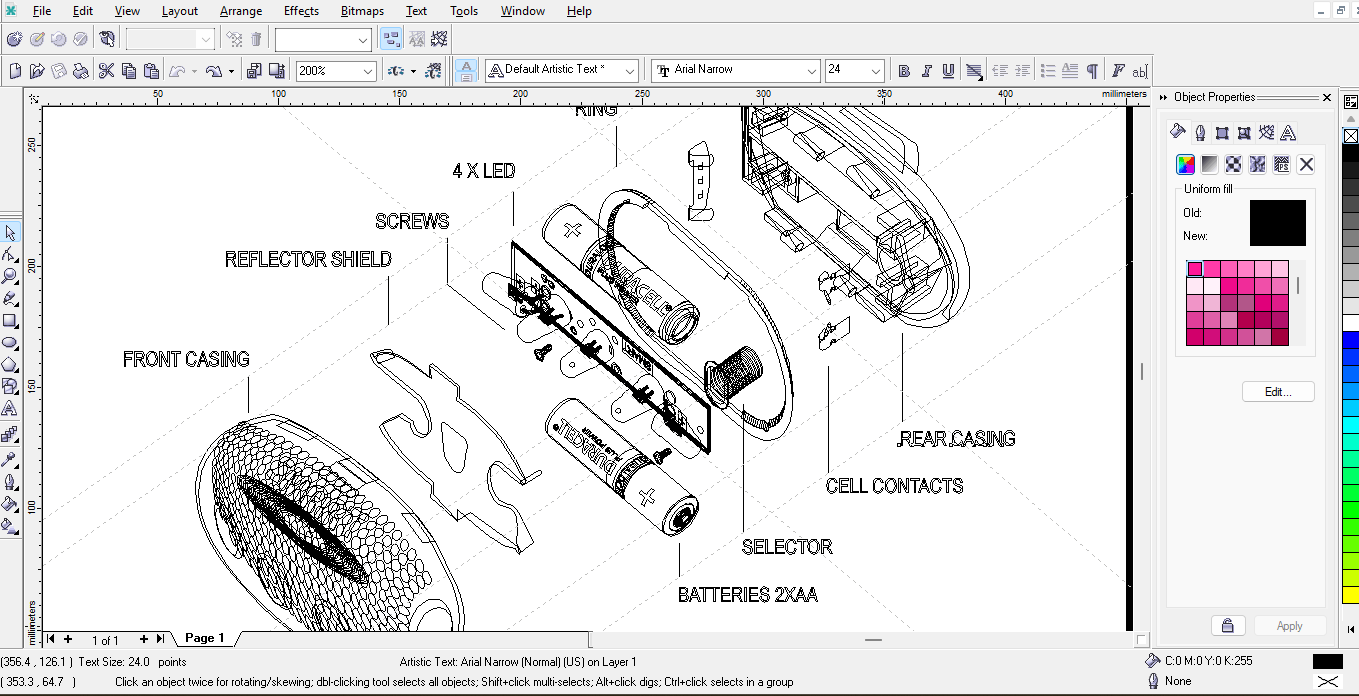Select the Shape edit tool
Image resolution: width=1359 pixels, height=696 pixels.
10,255
